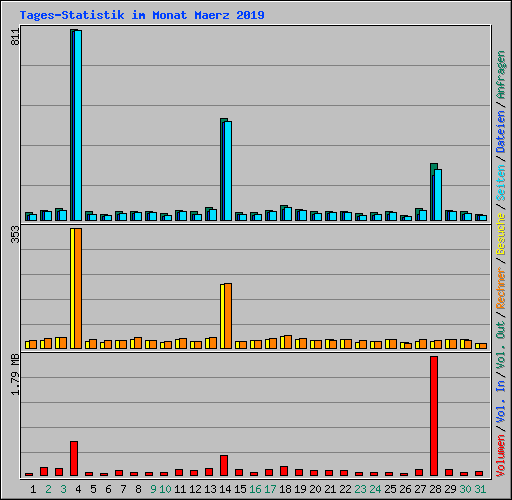Click day label '27' on the x-axis
512x500 pixels.
(420, 489)
